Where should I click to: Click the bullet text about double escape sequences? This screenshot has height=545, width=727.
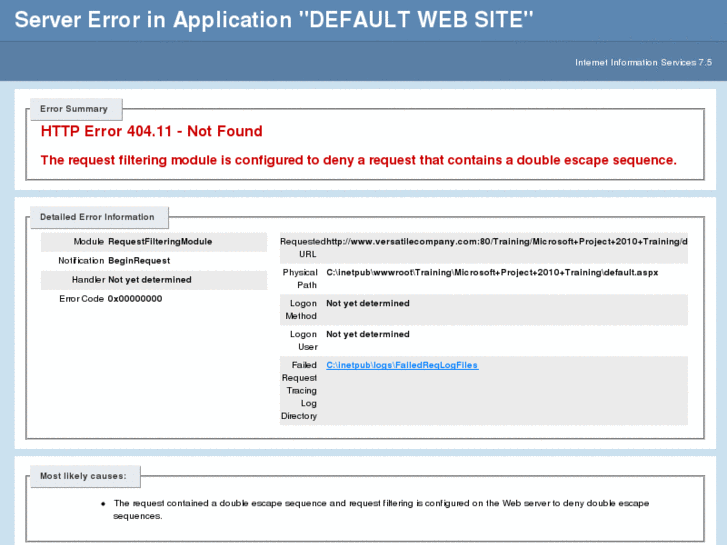(381, 509)
